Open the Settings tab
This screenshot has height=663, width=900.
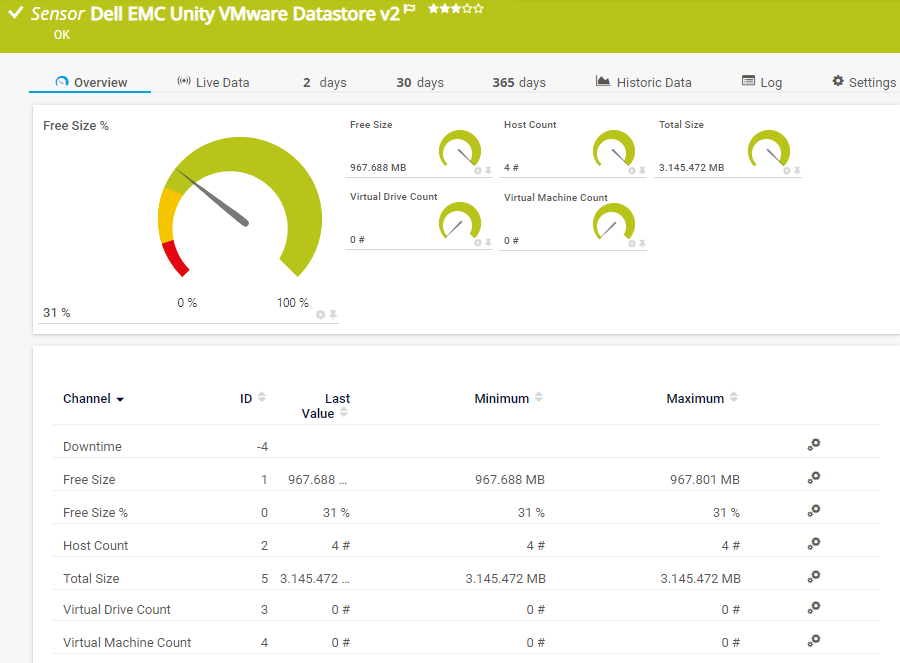pyautogui.click(x=864, y=82)
